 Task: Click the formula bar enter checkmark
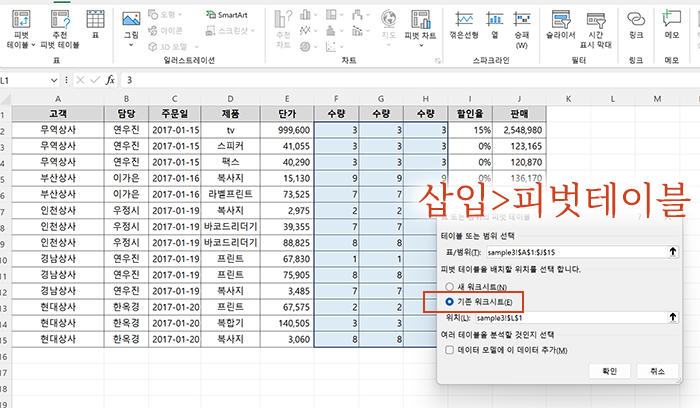coord(95,80)
